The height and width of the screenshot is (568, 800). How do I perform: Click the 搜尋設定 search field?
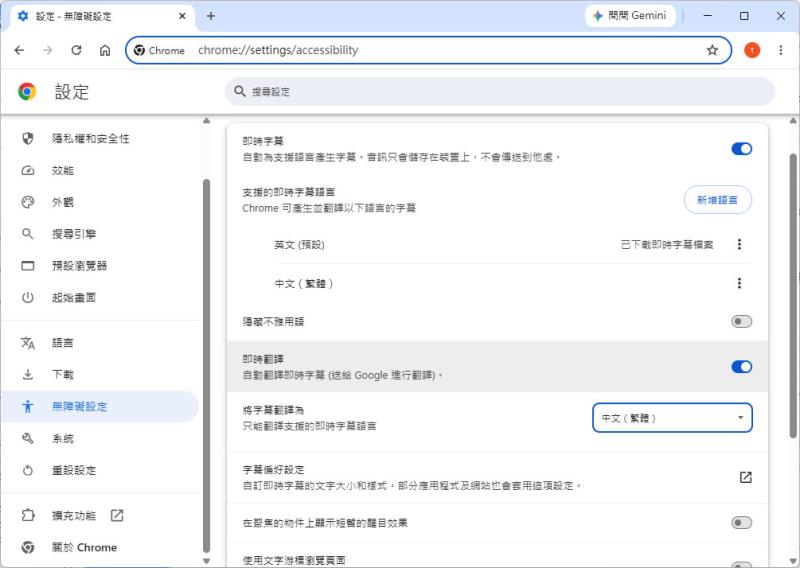500,91
